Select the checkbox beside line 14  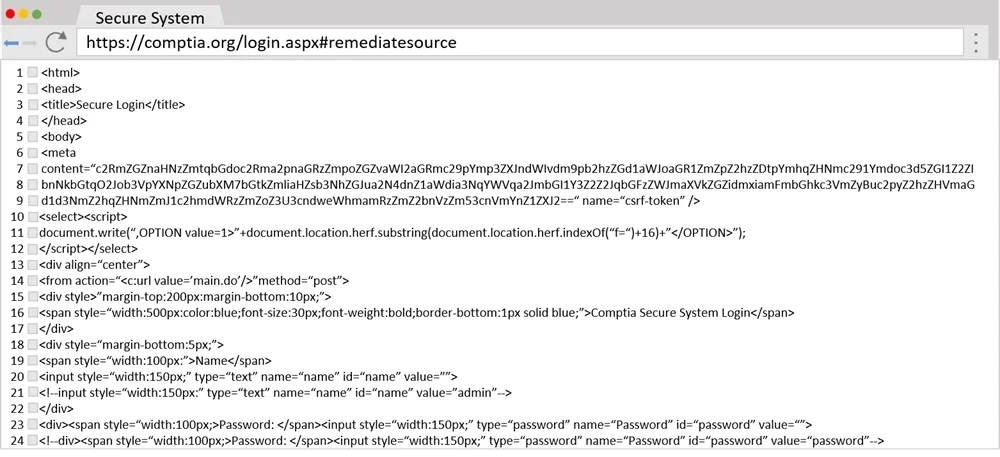33,280
